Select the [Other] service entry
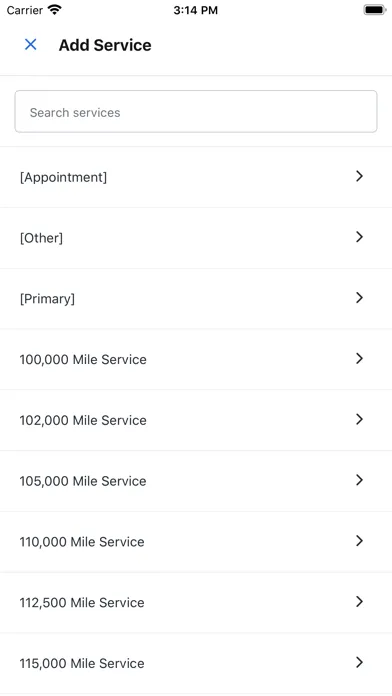Image resolution: width=392 pixels, height=696 pixels. point(196,238)
